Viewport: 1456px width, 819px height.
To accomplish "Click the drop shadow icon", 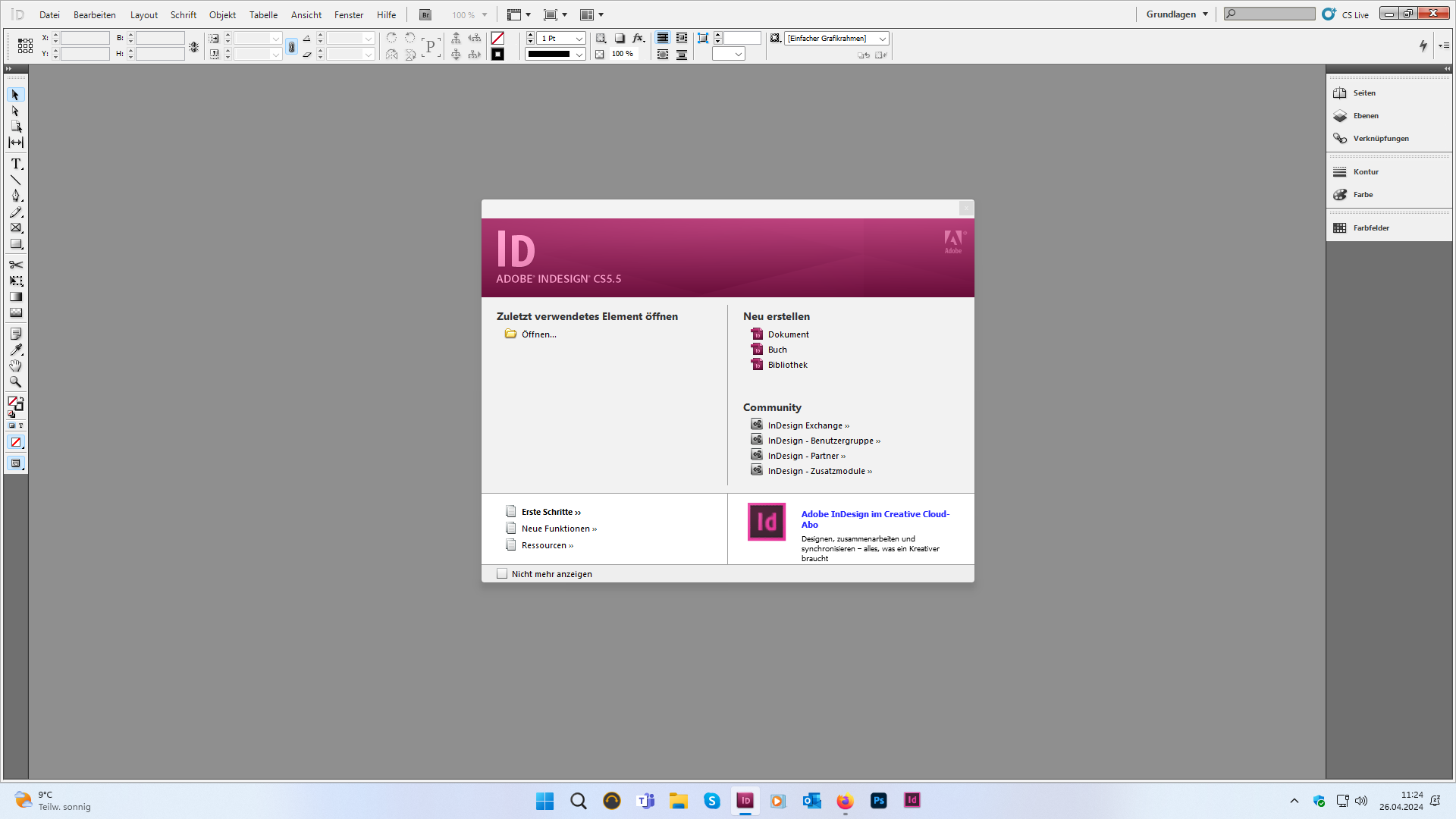I will point(620,38).
